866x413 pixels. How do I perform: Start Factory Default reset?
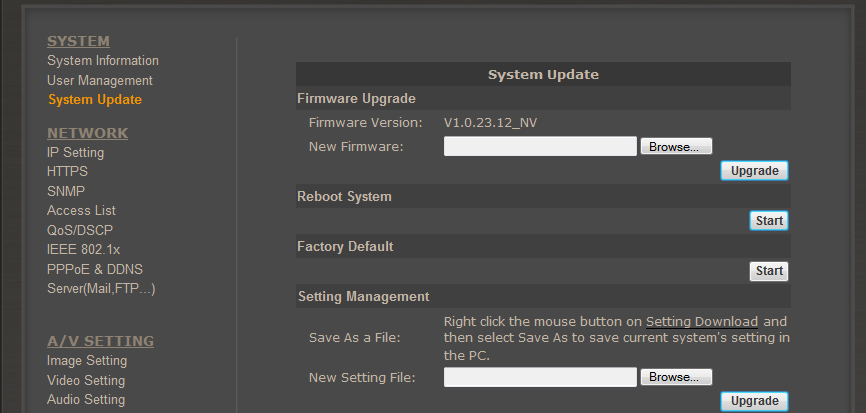[769, 271]
